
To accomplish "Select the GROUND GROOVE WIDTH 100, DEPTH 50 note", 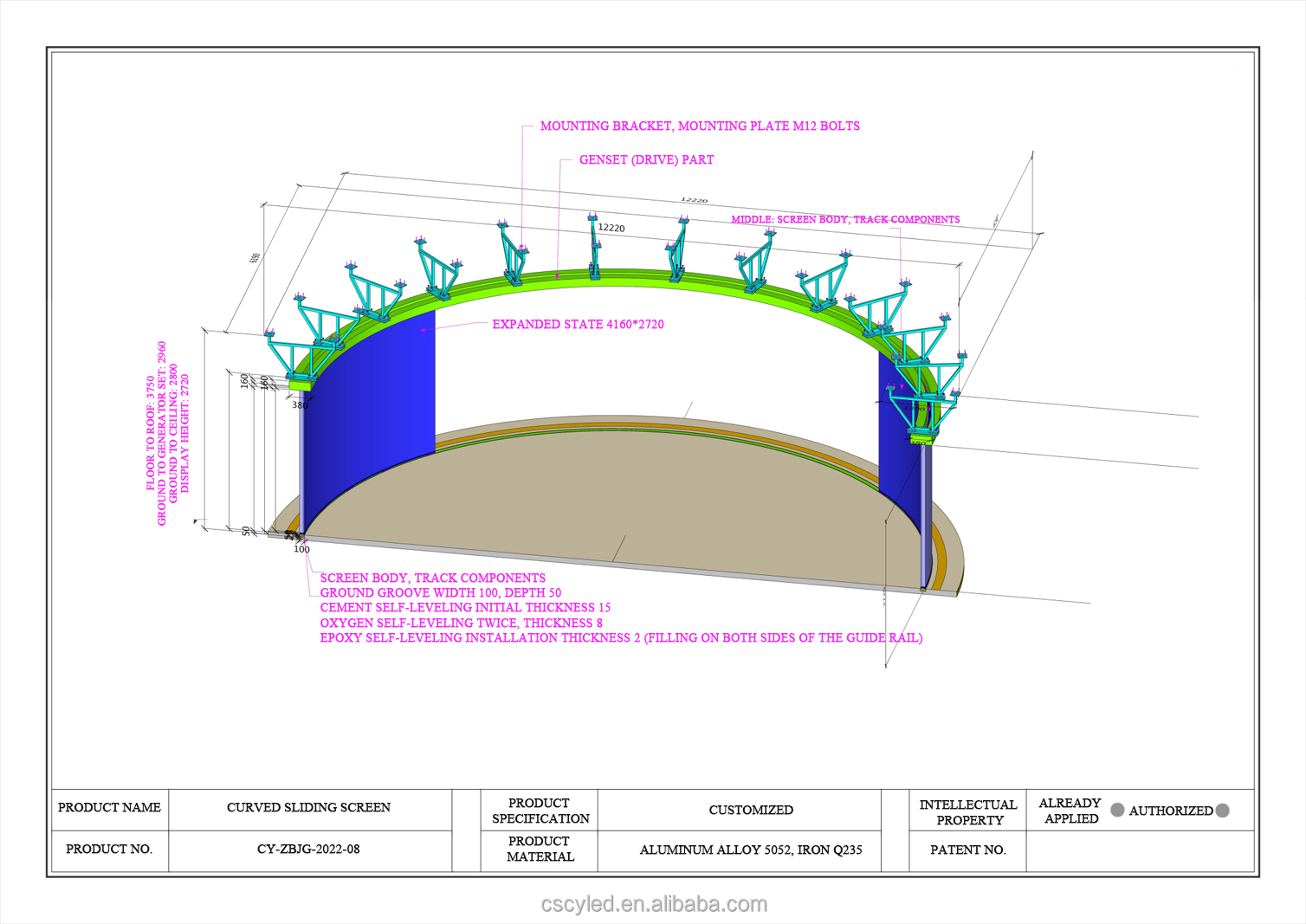I will (440, 593).
